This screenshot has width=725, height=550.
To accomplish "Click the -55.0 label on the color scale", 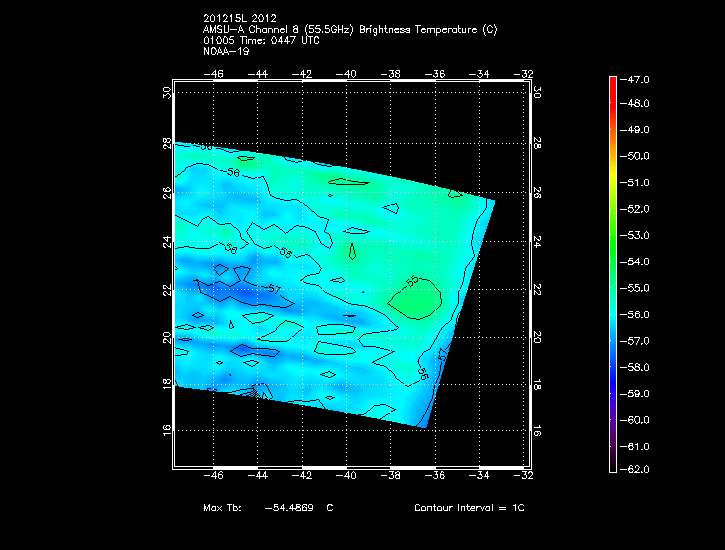I will [x=638, y=288].
